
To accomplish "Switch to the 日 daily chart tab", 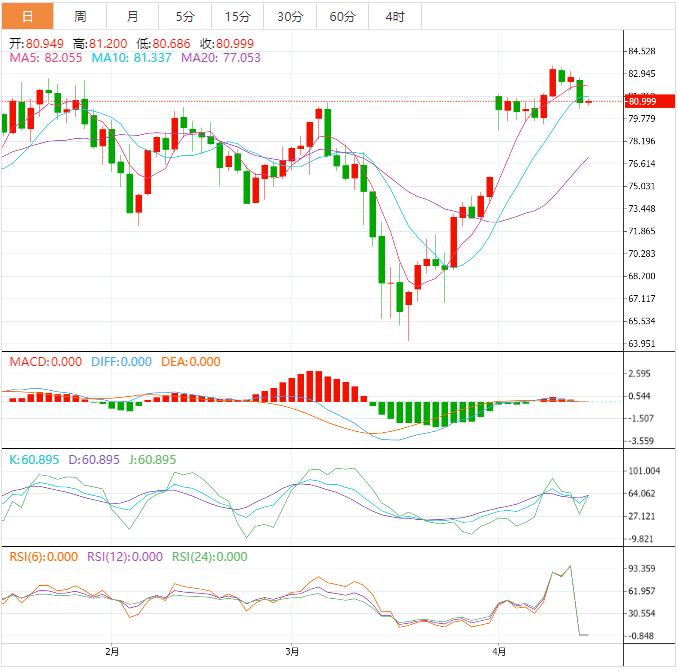I will pos(27,16).
